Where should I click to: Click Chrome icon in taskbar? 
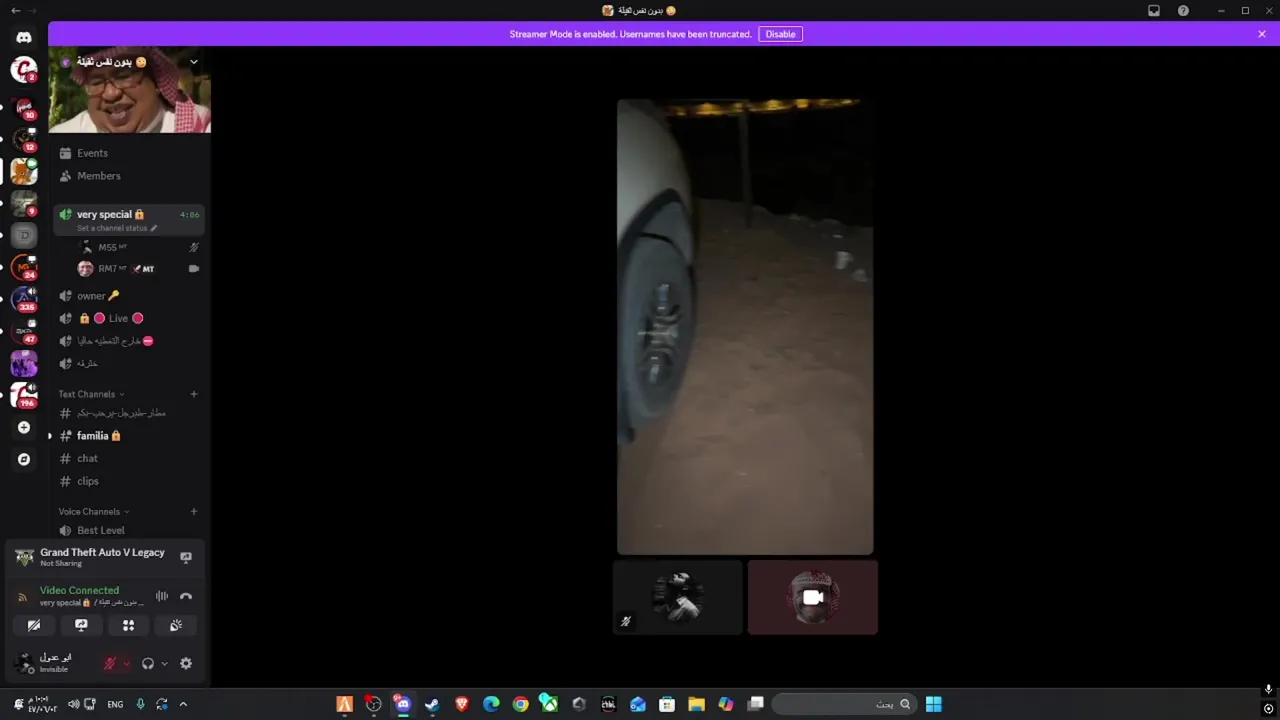pos(520,704)
